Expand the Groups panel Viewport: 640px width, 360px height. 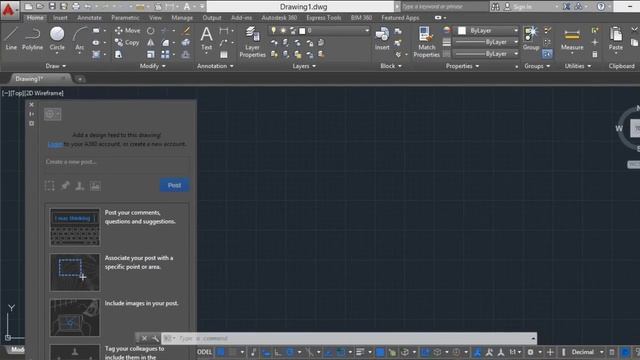[537, 66]
